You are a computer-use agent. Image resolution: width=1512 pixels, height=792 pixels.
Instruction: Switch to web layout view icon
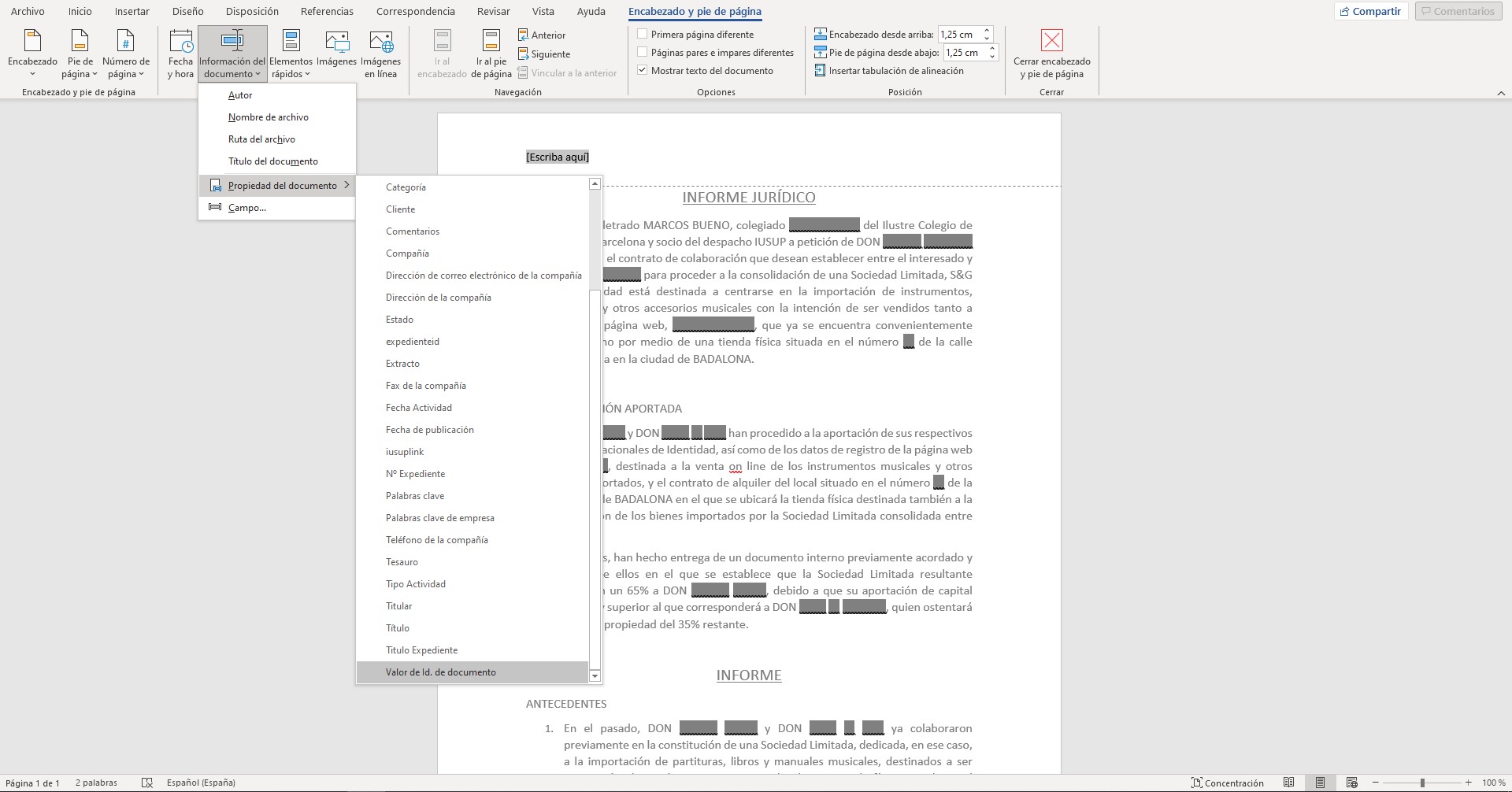click(x=1351, y=783)
